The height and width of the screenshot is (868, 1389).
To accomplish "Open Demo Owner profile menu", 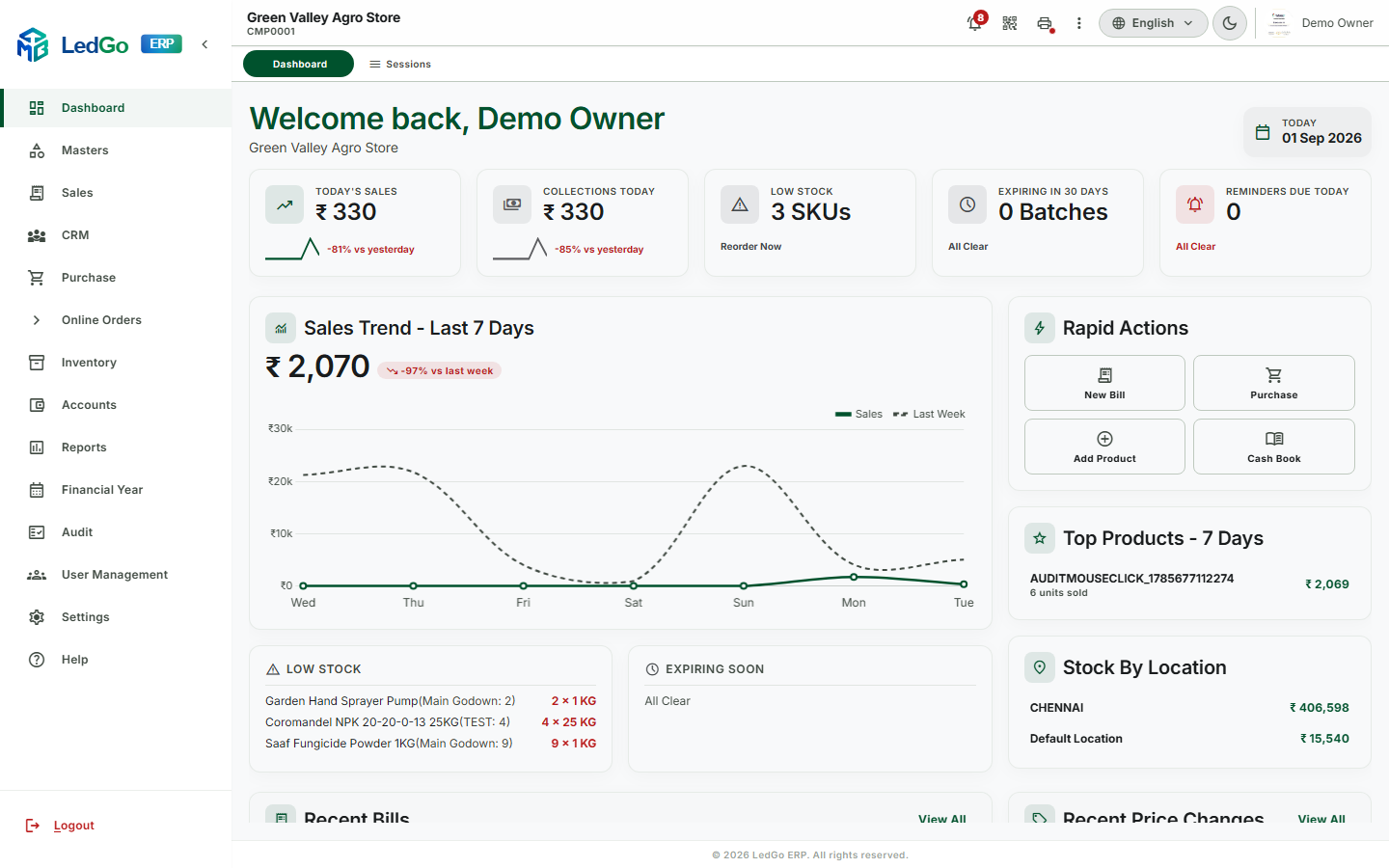I will pos(1320,23).
